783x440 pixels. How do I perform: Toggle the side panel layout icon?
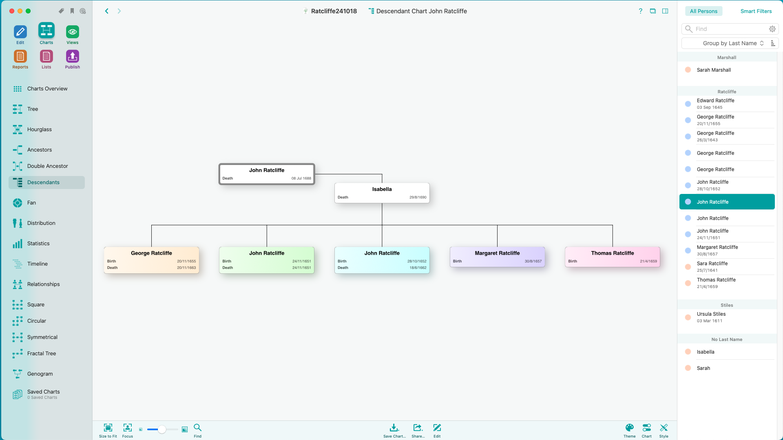coord(665,11)
